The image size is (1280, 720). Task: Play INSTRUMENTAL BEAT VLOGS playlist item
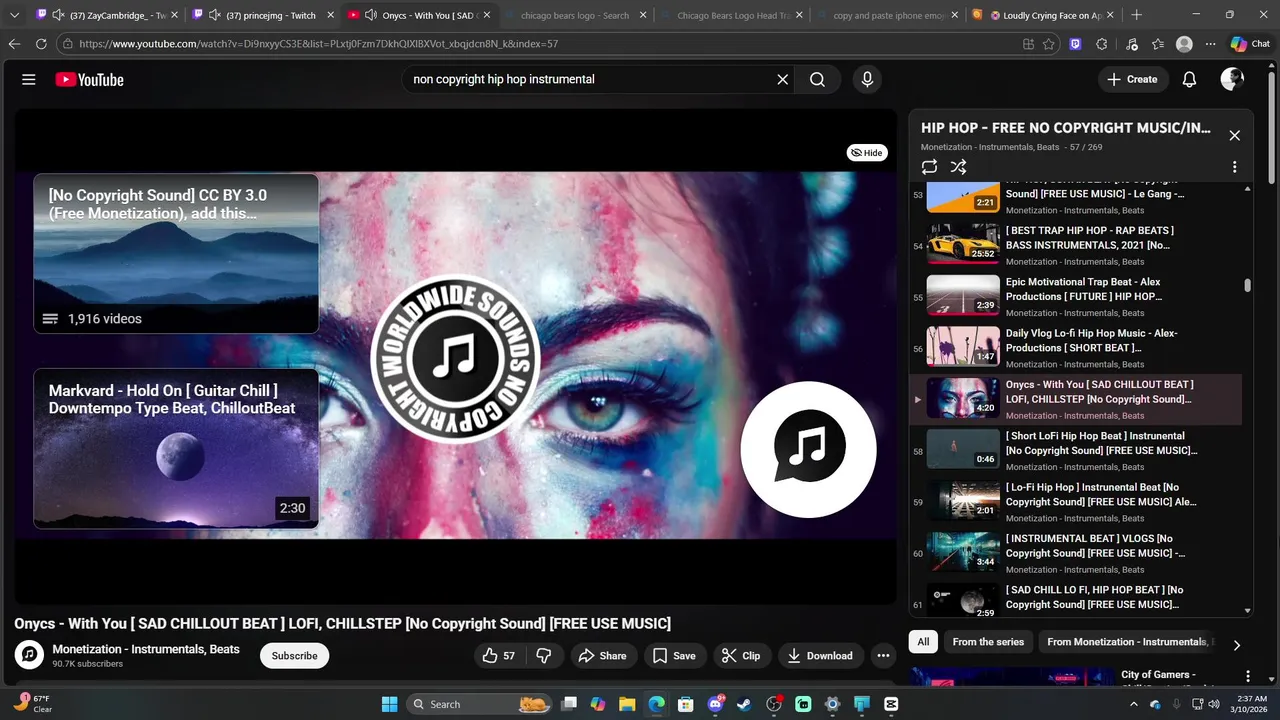tap(1075, 552)
